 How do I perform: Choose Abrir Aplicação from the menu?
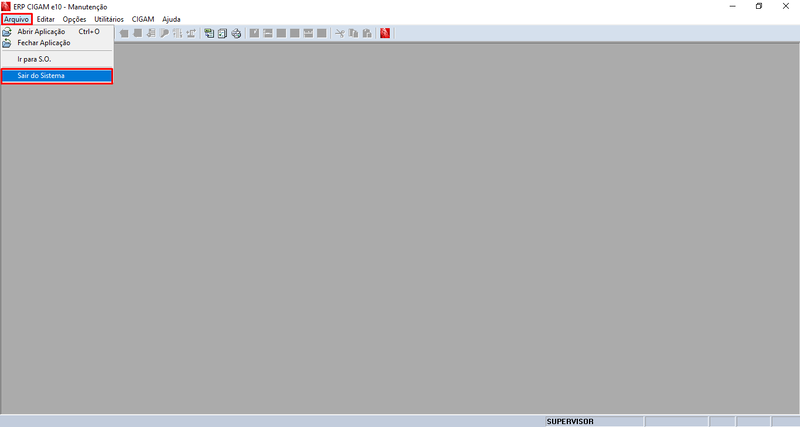pyautogui.click(x=57, y=32)
